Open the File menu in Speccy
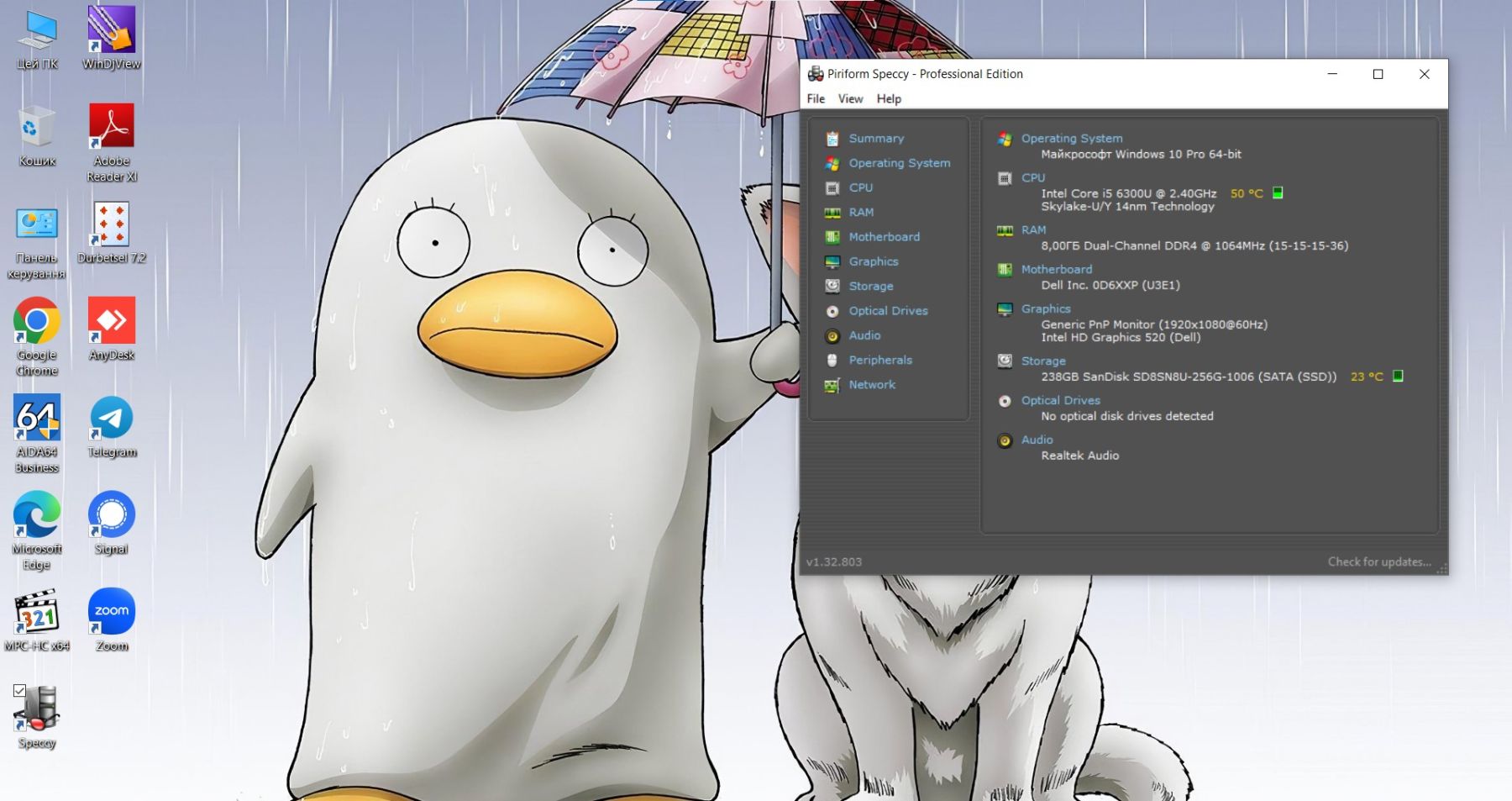The height and width of the screenshot is (801, 1512). (816, 98)
